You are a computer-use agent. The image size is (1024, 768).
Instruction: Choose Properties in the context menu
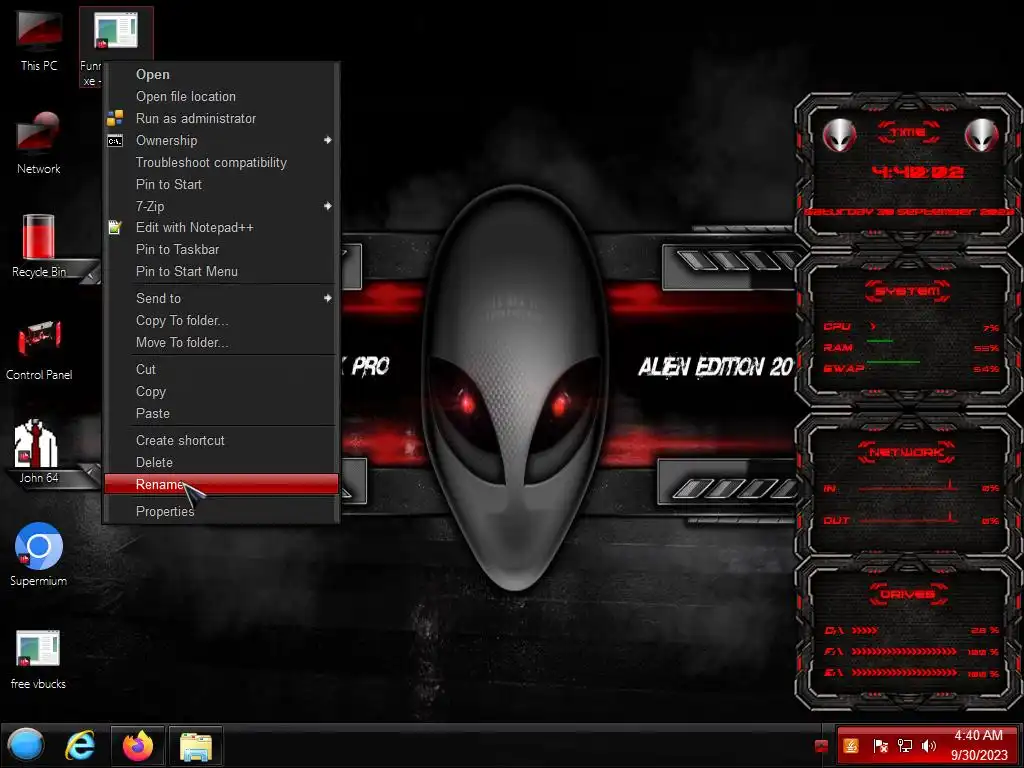tap(221, 511)
